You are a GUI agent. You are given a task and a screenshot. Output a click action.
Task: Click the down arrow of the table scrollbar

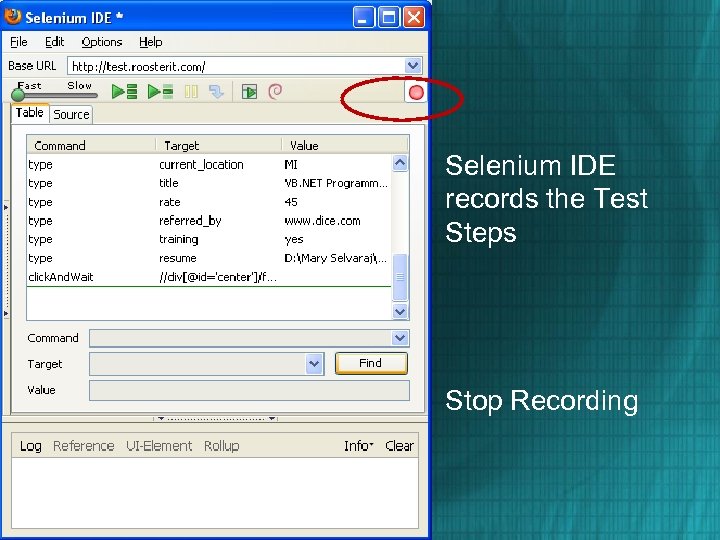[399, 311]
